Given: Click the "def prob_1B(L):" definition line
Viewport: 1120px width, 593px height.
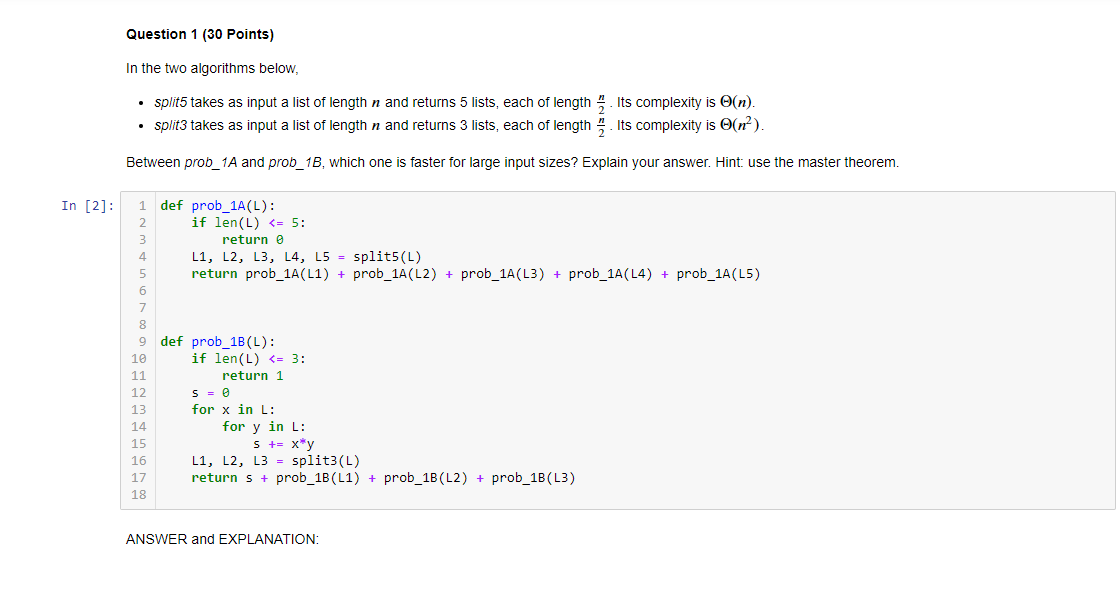Looking at the screenshot, I should pyautogui.click(x=217, y=342).
